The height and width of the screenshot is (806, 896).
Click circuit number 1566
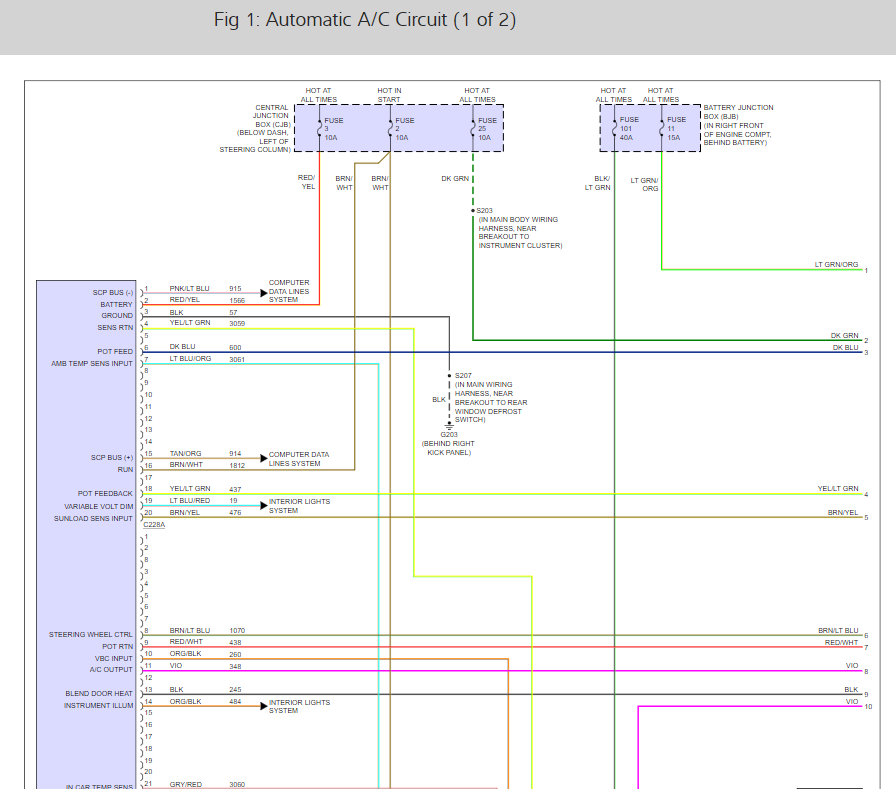pyautogui.click(x=237, y=301)
